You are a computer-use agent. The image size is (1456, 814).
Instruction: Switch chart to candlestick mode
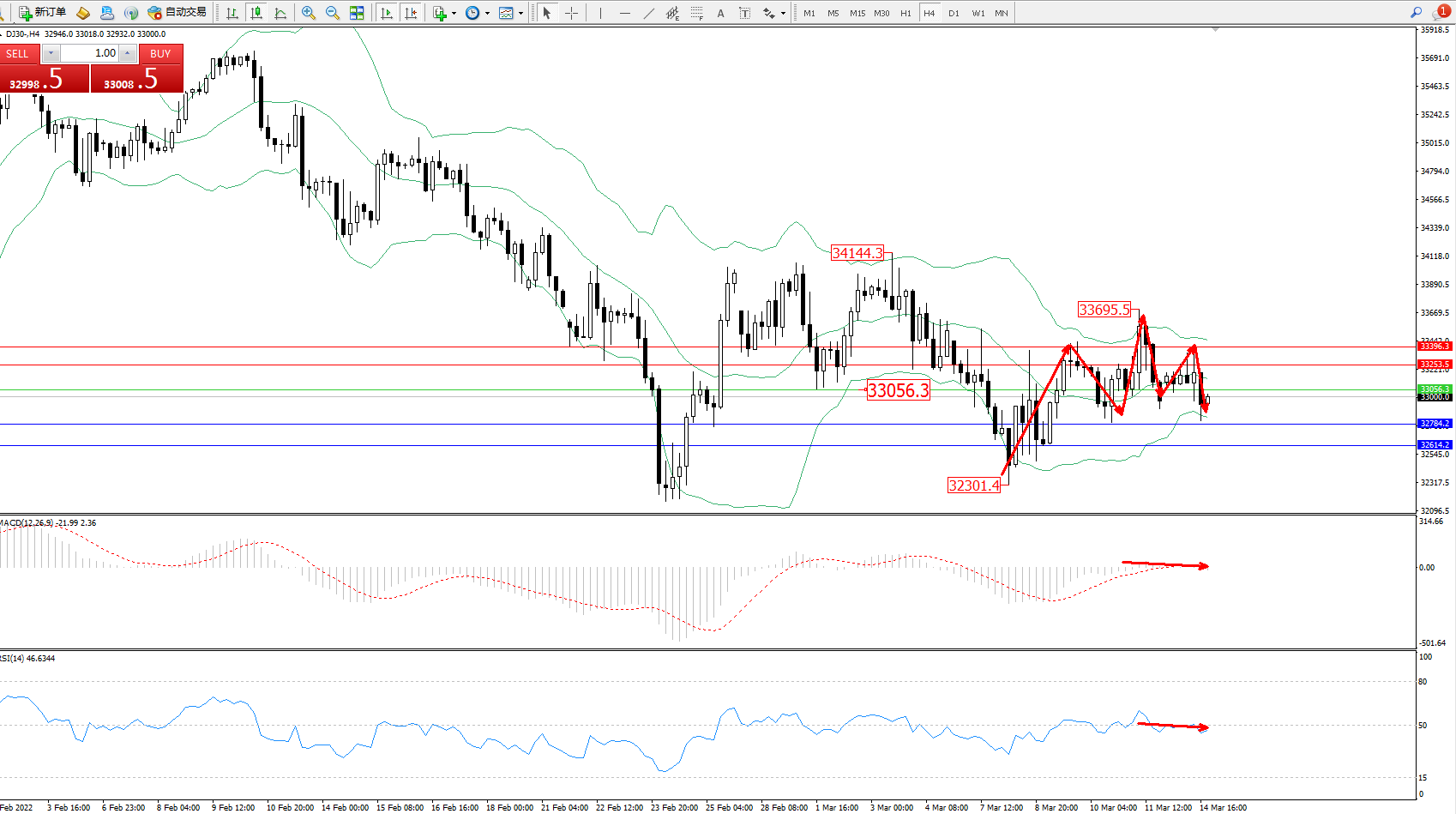pyautogui.click(x=256, y=13)
